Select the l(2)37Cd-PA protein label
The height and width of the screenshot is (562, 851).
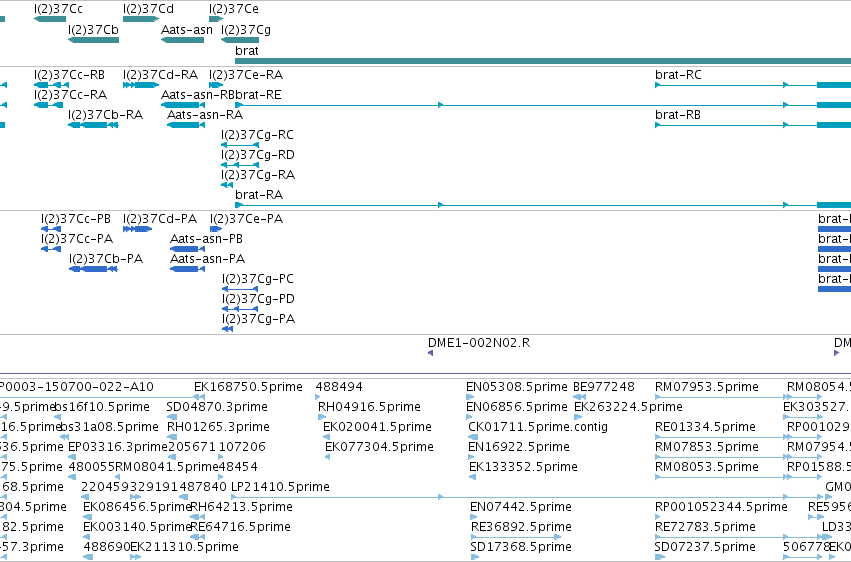point(160,219)
